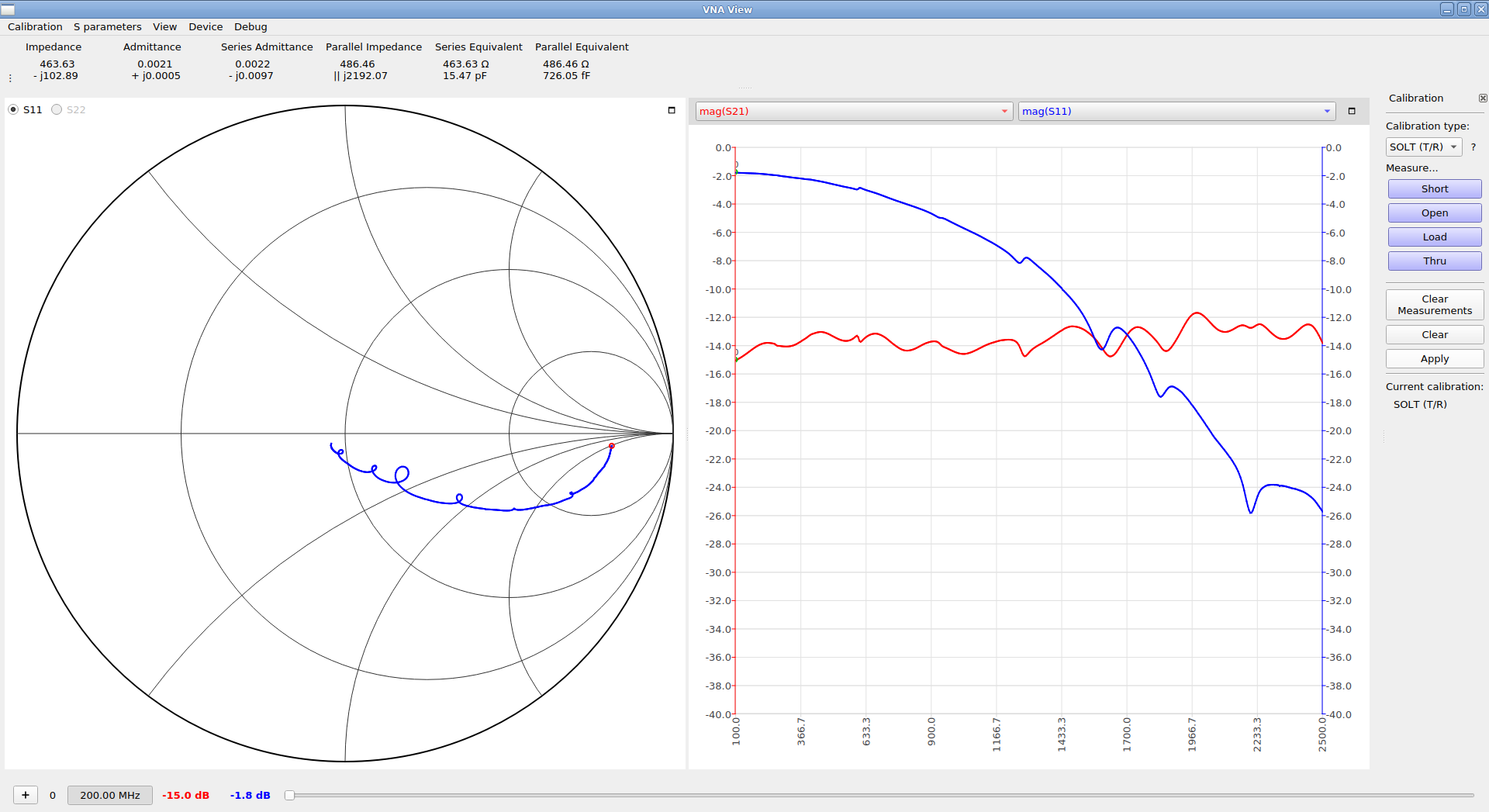1489x812 pixels.
Task: Maximize the magnitude plot panel
Action: click(1352, 111)
